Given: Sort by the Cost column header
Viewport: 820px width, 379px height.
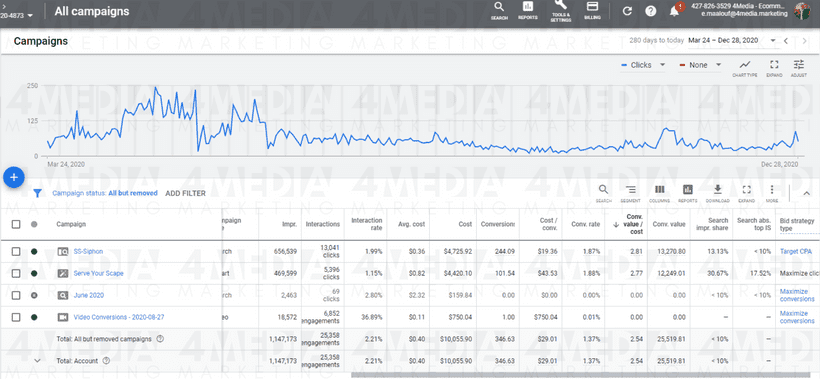Looking at the screenshot, I should coord(465,224).
